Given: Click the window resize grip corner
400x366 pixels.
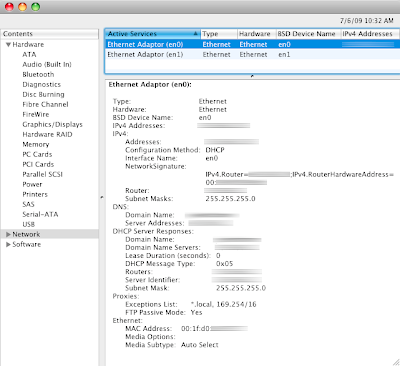Looking at the screenshot, I should pyautogui.click(x=396, y=362).
